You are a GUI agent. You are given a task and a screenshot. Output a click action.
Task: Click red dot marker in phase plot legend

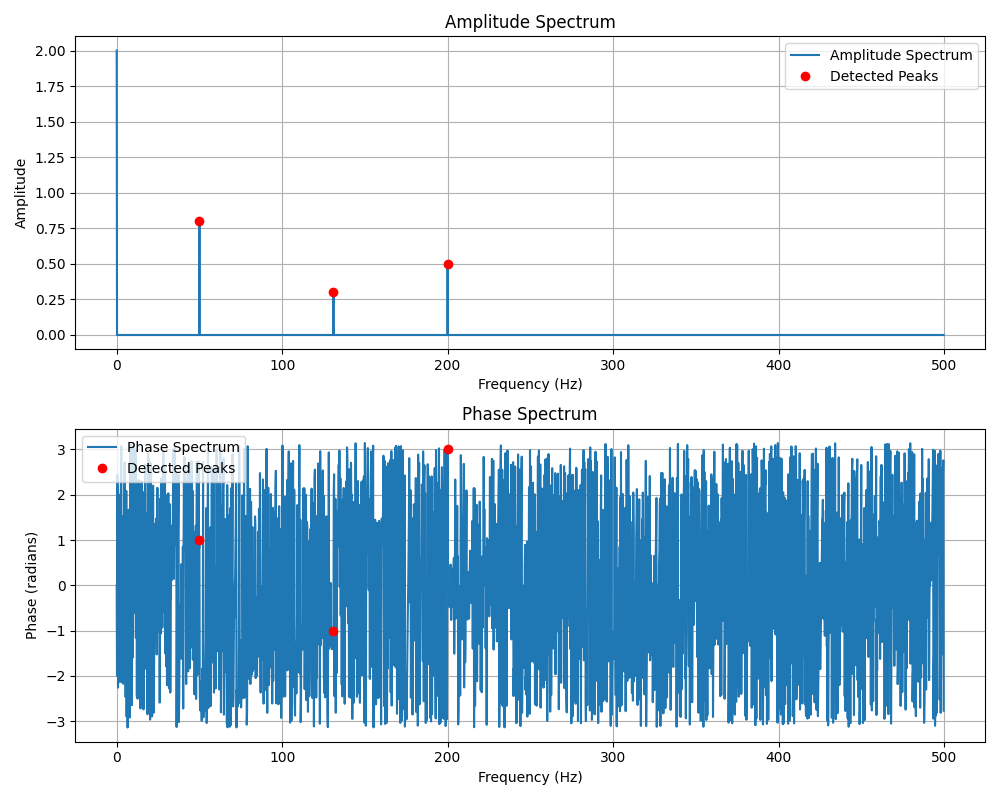coord(102,468)
